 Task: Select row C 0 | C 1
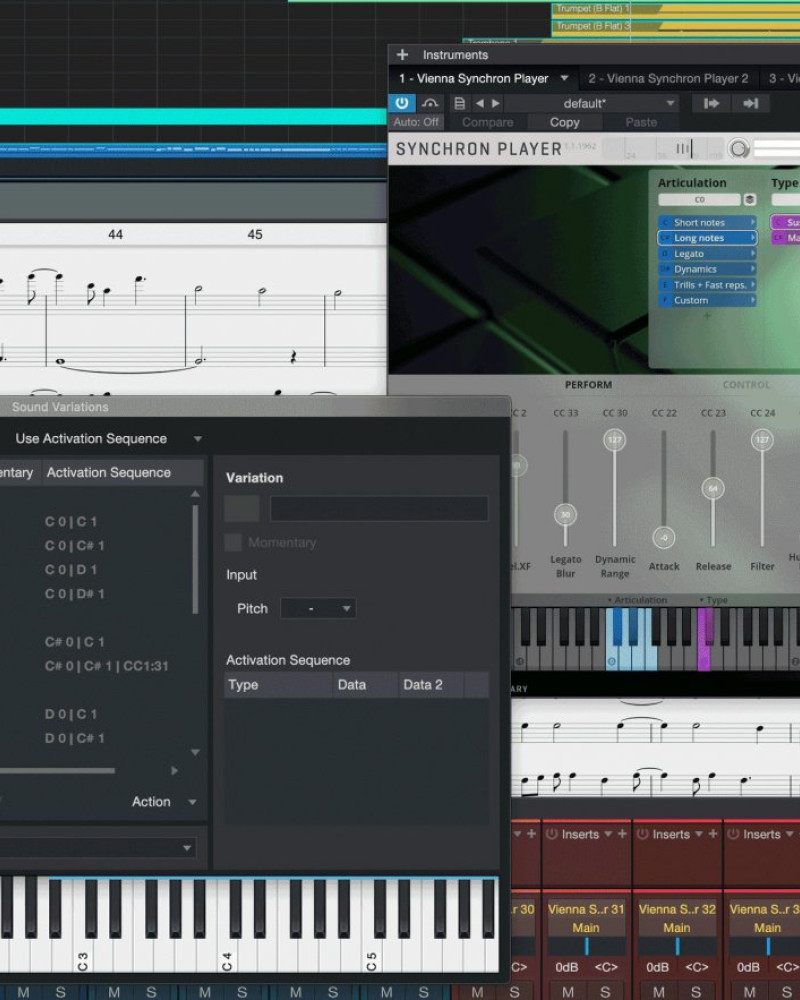point(71,522)
